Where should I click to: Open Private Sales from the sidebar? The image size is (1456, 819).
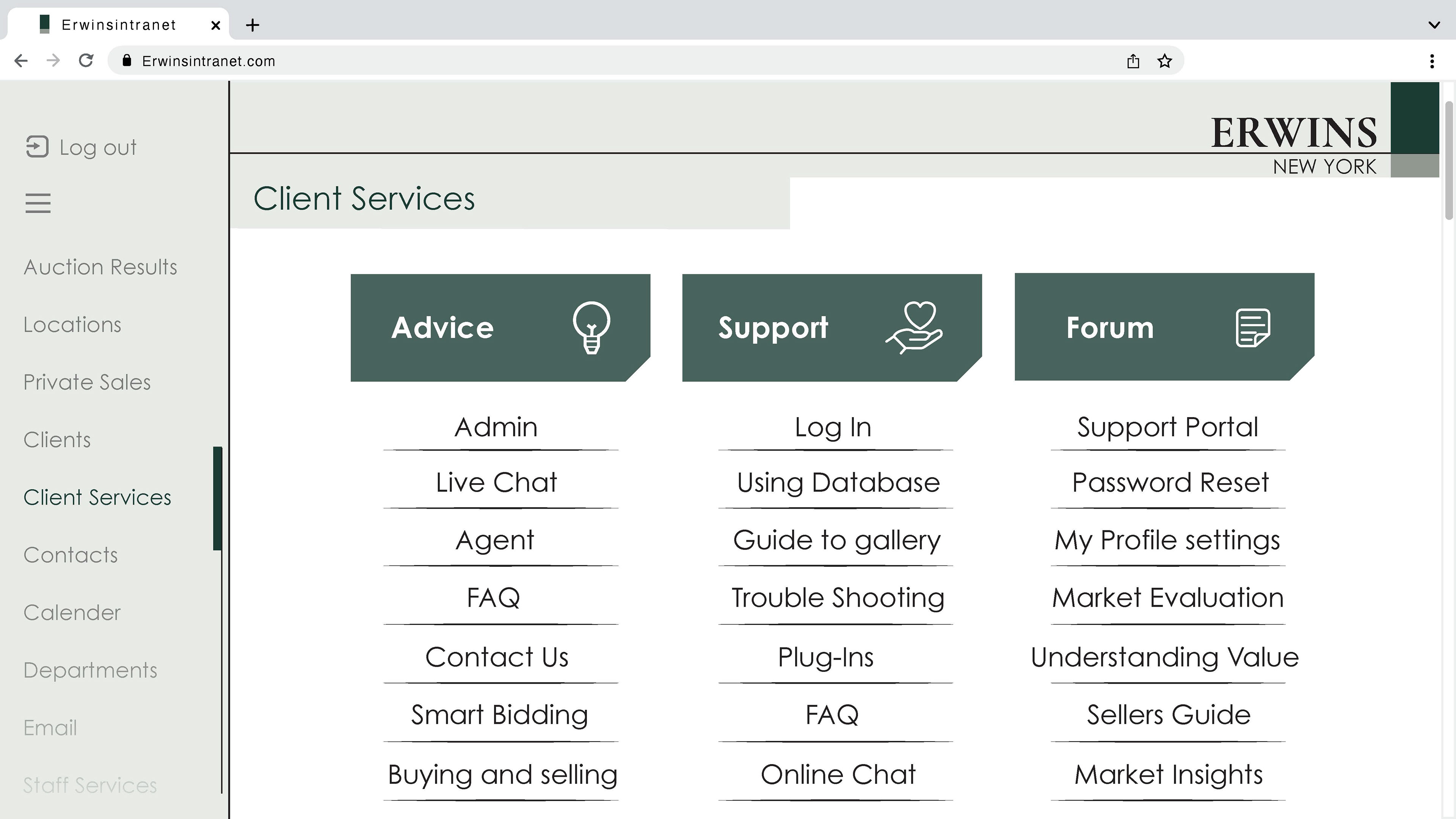(x=87, y=382)
